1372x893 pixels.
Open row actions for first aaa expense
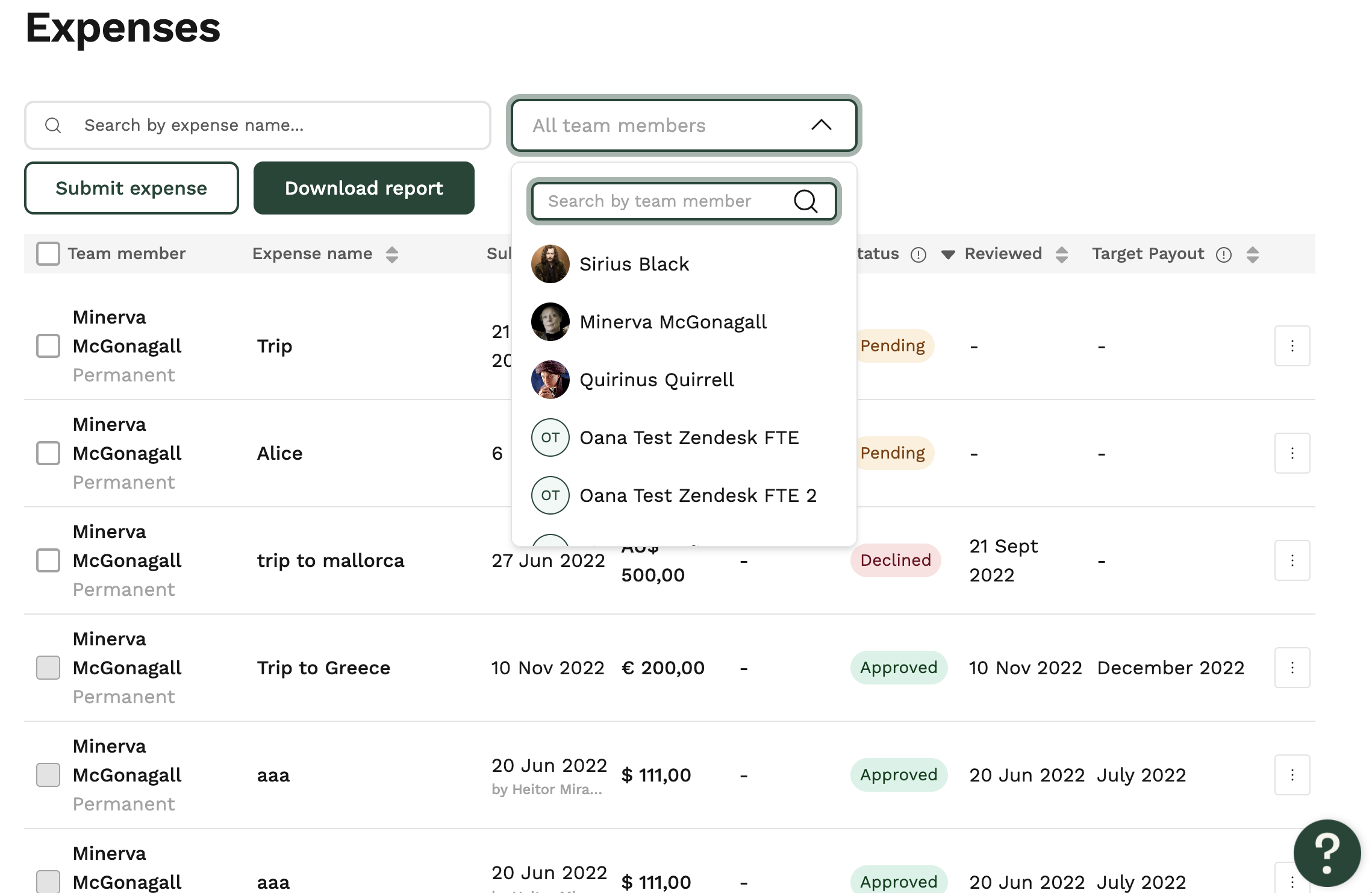(1292, 775)
